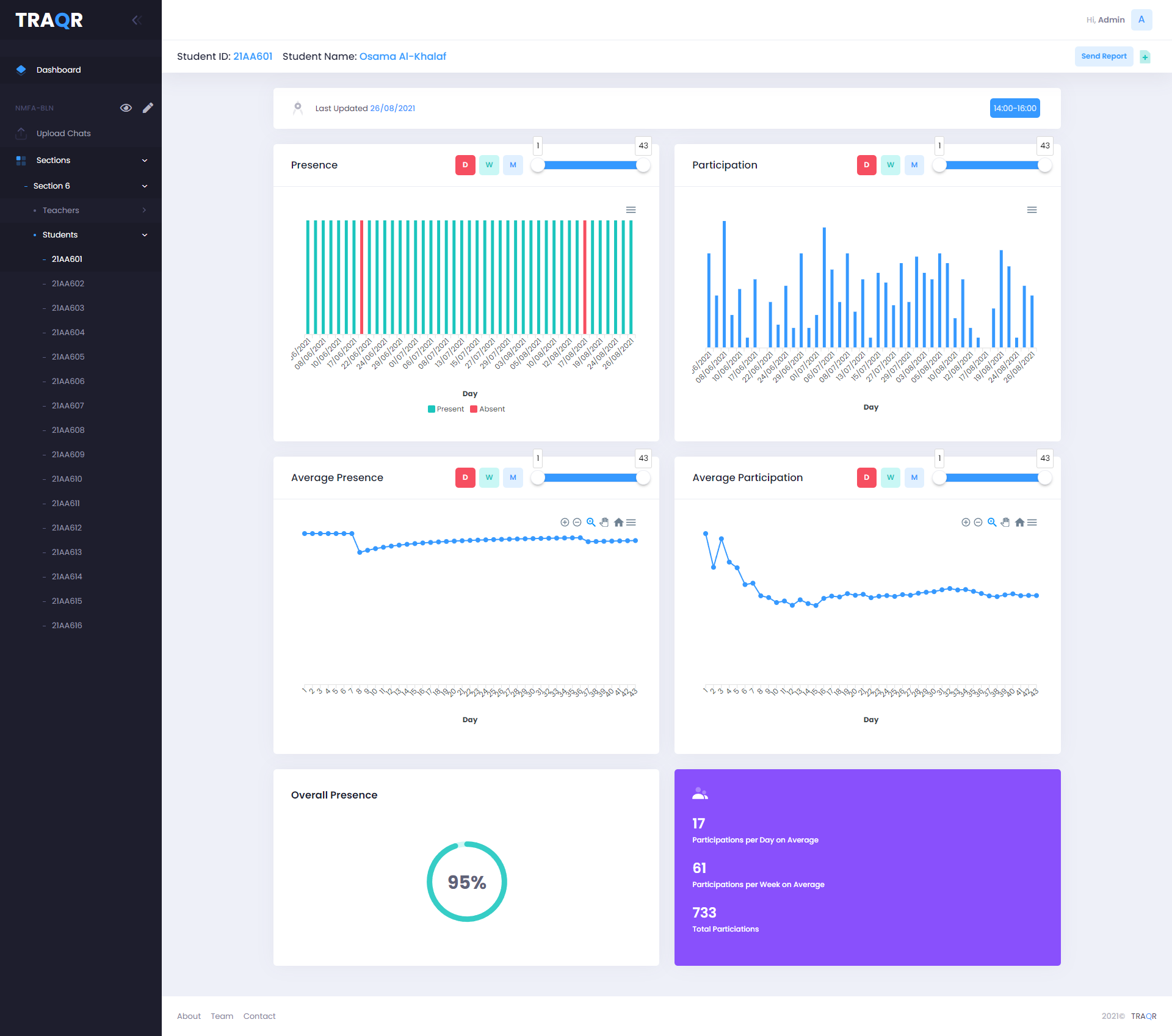Select Weekly (W) view for Presence
Viewport: 1172px width, 1036px height.
click(489, 165)
